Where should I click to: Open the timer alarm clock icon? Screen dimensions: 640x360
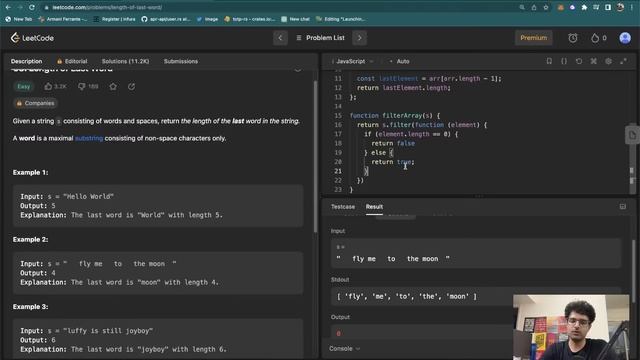(573, 38)
